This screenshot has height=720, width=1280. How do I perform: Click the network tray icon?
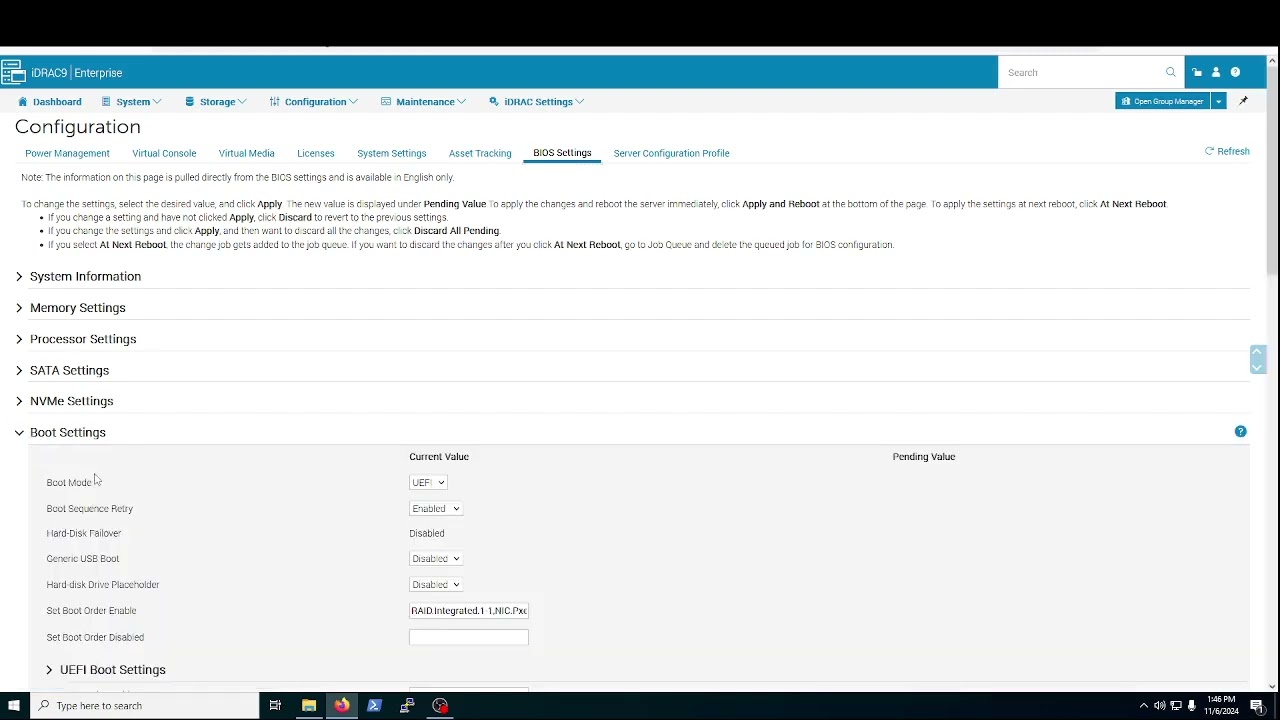click(1176, 705)
